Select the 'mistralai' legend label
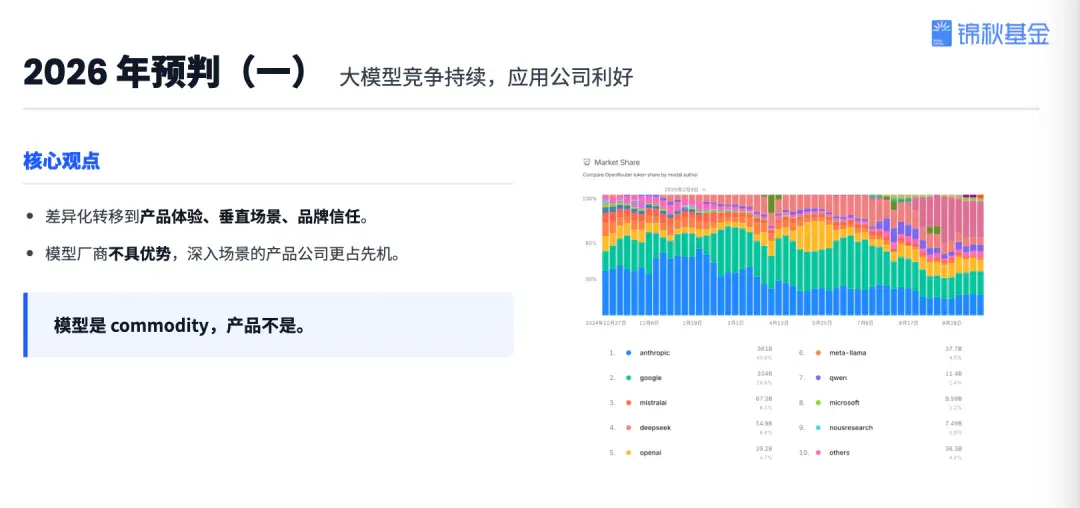The width and height of the screenshot is (1080, 508). click(x=654, y=403)
